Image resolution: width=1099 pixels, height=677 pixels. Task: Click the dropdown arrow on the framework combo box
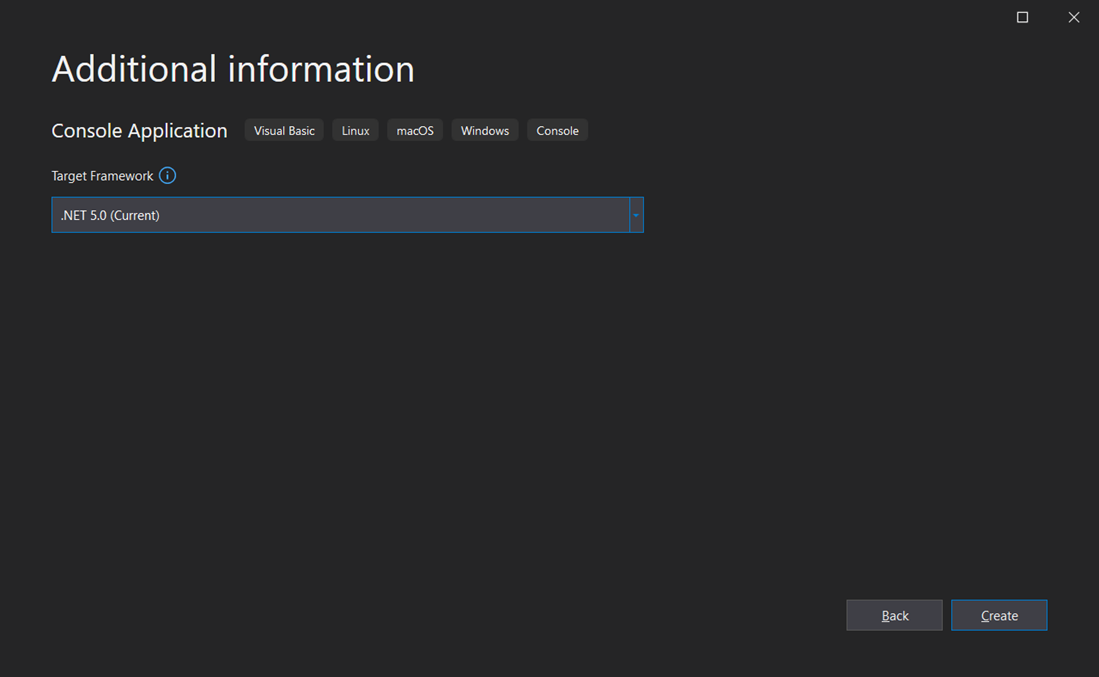[x=635, y=214]
